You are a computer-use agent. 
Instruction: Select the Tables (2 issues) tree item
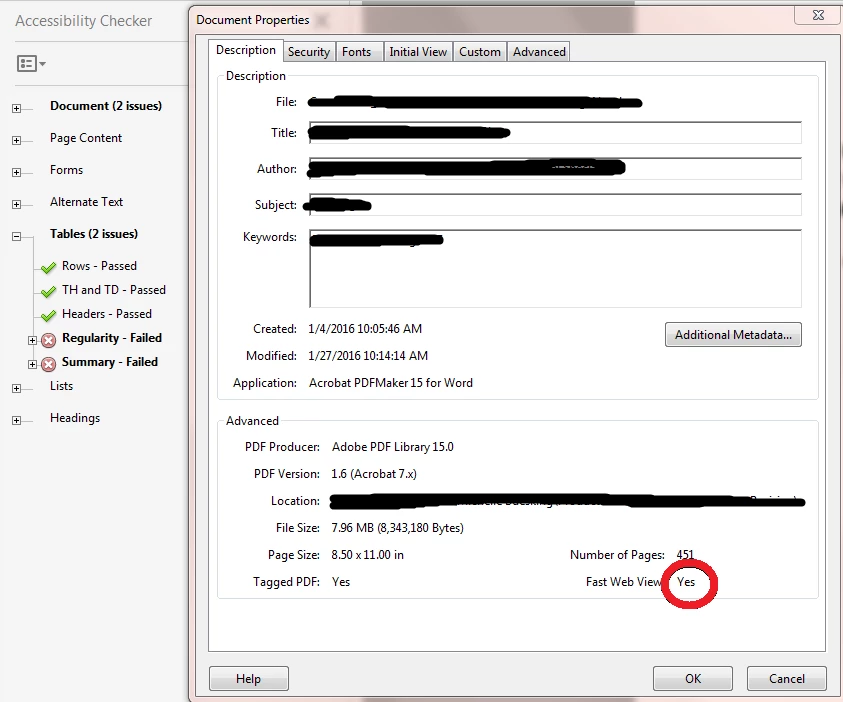click(x=94, y=234)
